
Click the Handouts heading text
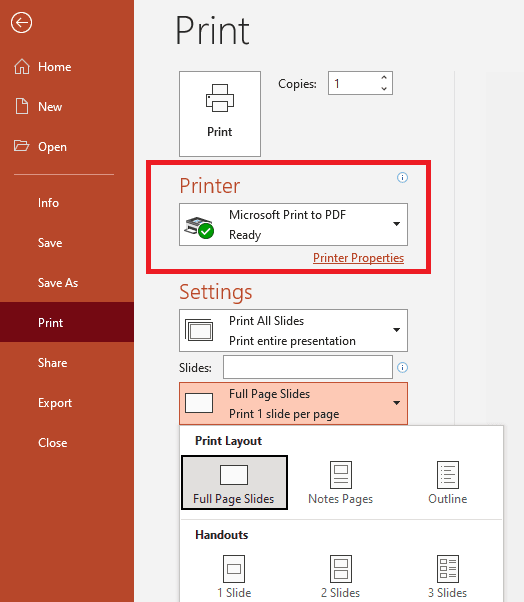[x=222, y=534]
